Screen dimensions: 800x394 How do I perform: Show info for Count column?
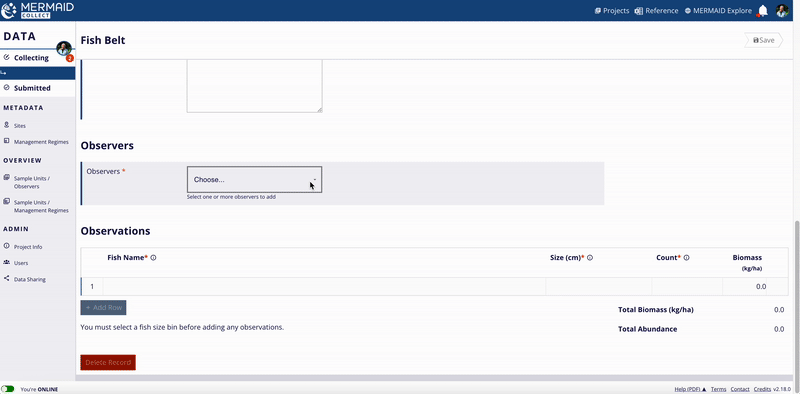tap(686, 258)
